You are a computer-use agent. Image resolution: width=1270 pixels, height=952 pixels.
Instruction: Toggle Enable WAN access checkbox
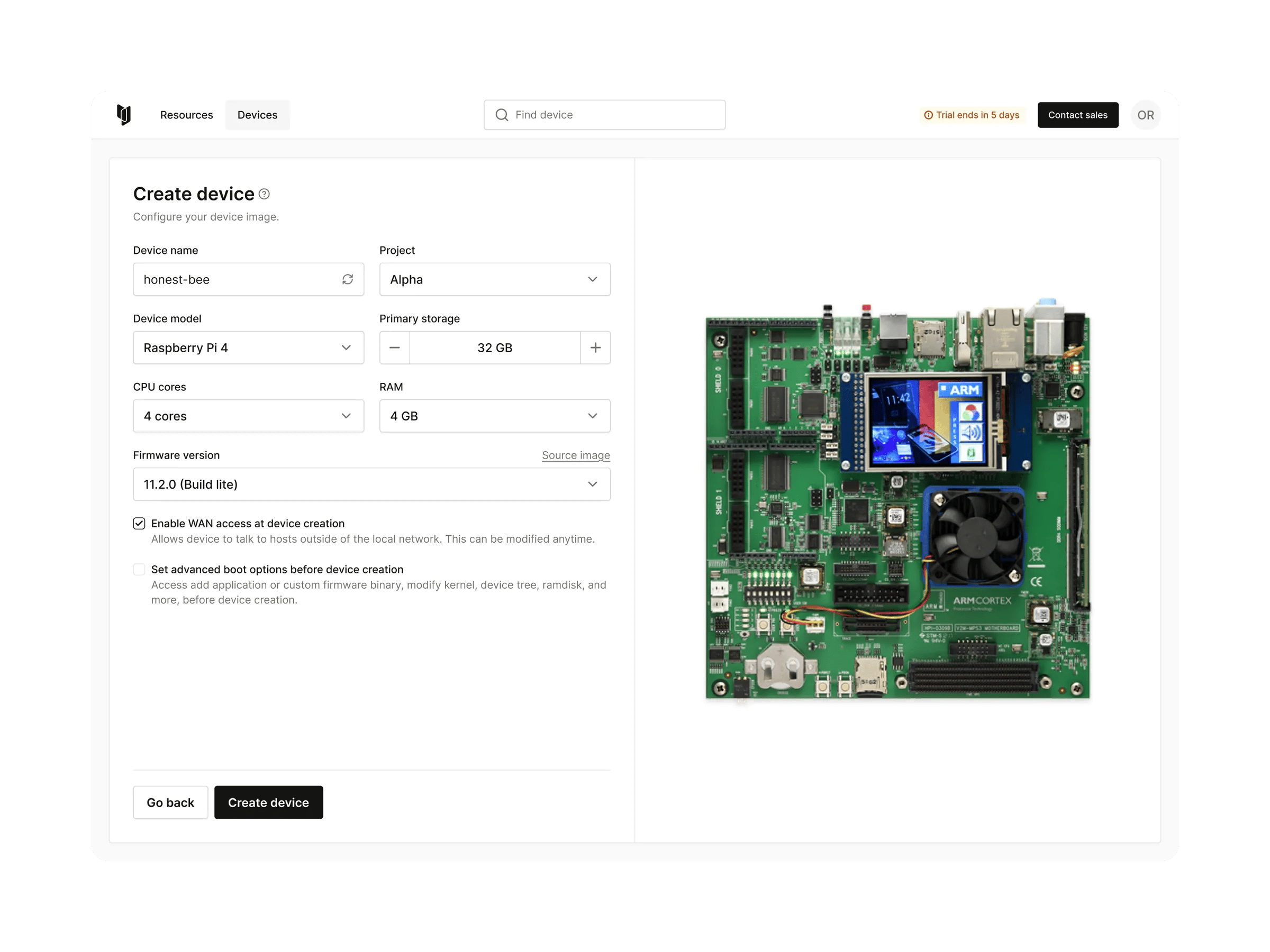pos(139,524)
